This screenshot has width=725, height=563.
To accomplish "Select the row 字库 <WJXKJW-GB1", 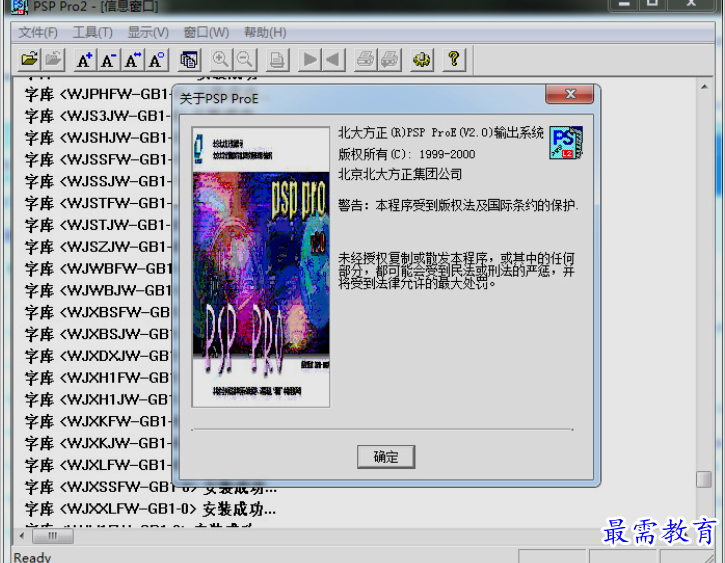I will point(98,443).
